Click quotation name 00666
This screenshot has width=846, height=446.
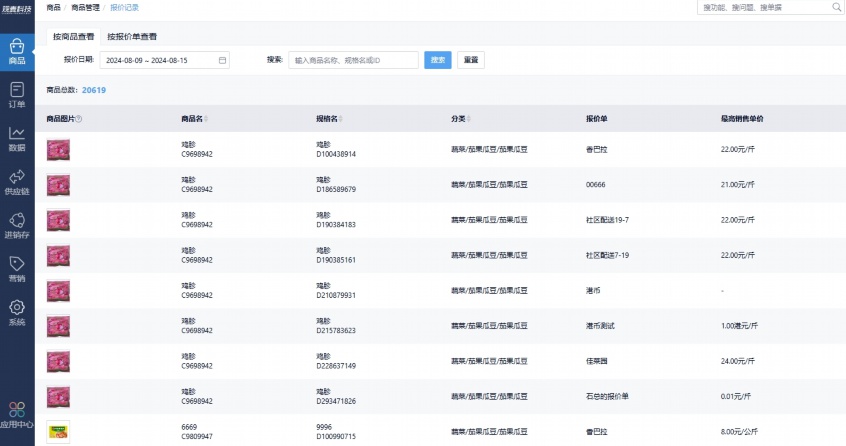pyautogui.click(x=596, y=184)
